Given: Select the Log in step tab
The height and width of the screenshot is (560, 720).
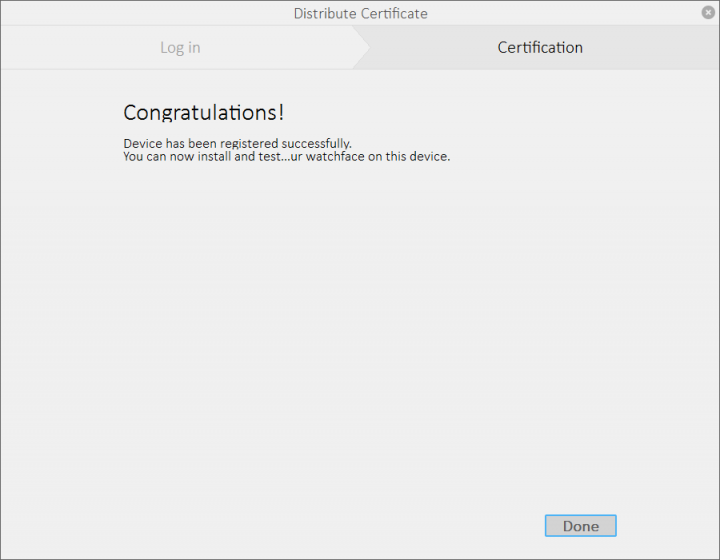Looking at the screenshot, I should tap(180, 48).
